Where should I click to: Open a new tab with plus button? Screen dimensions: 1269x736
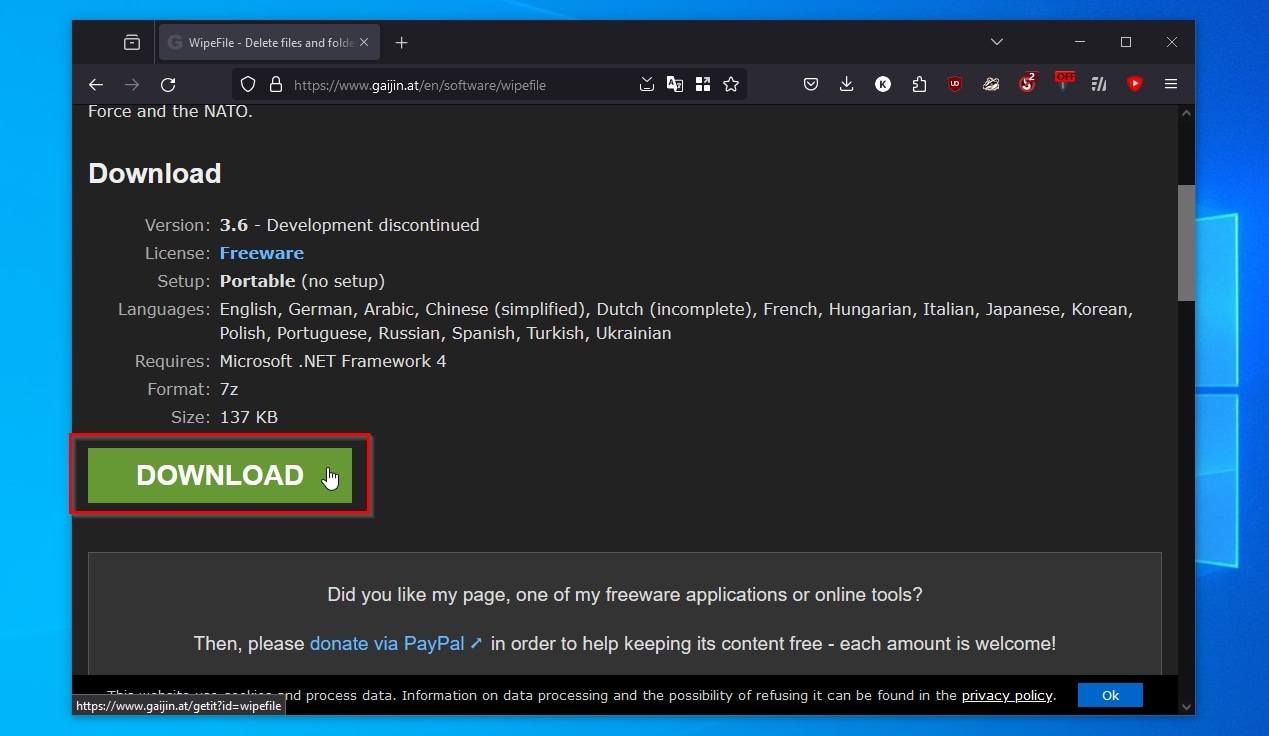401,42
